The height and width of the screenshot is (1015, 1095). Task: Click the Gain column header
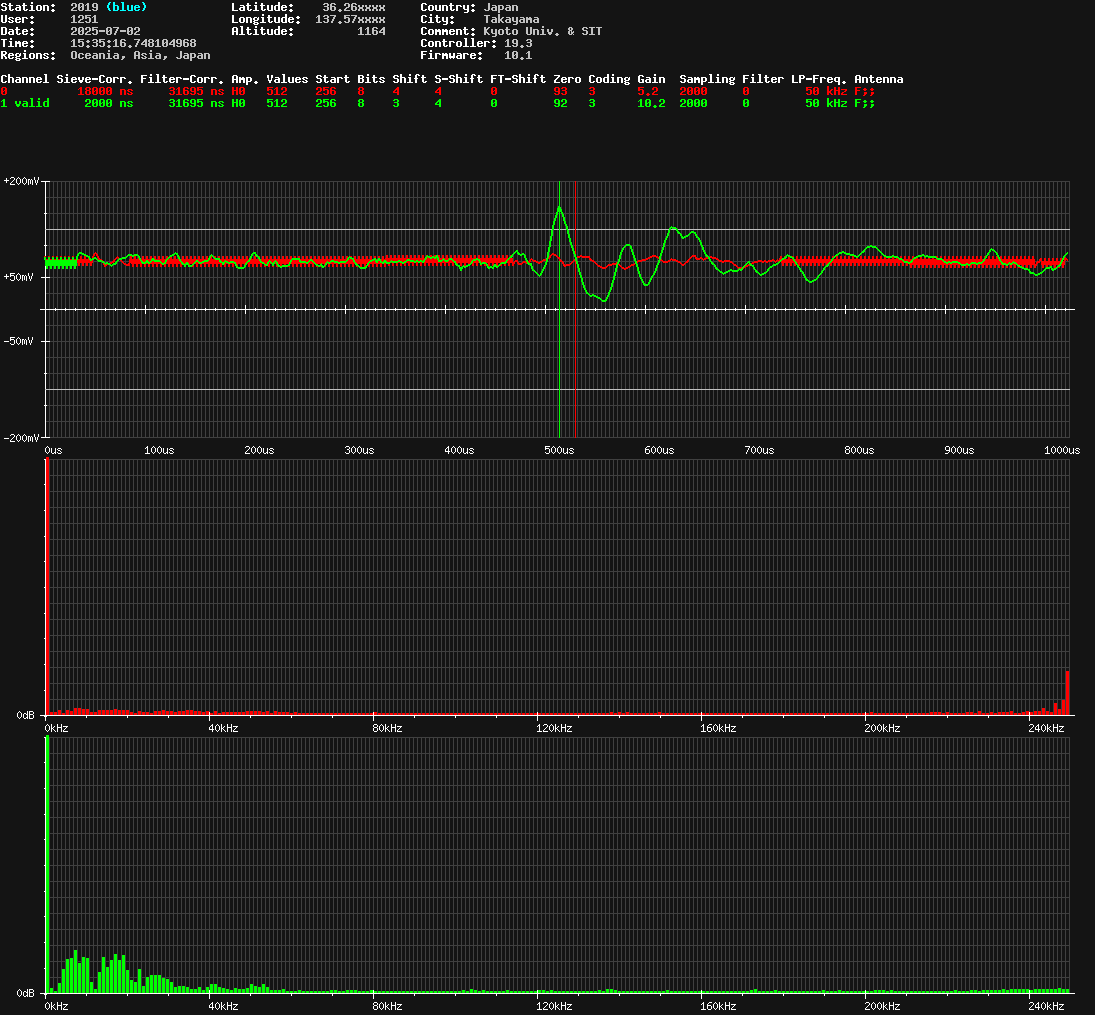[x=651, y=79]
